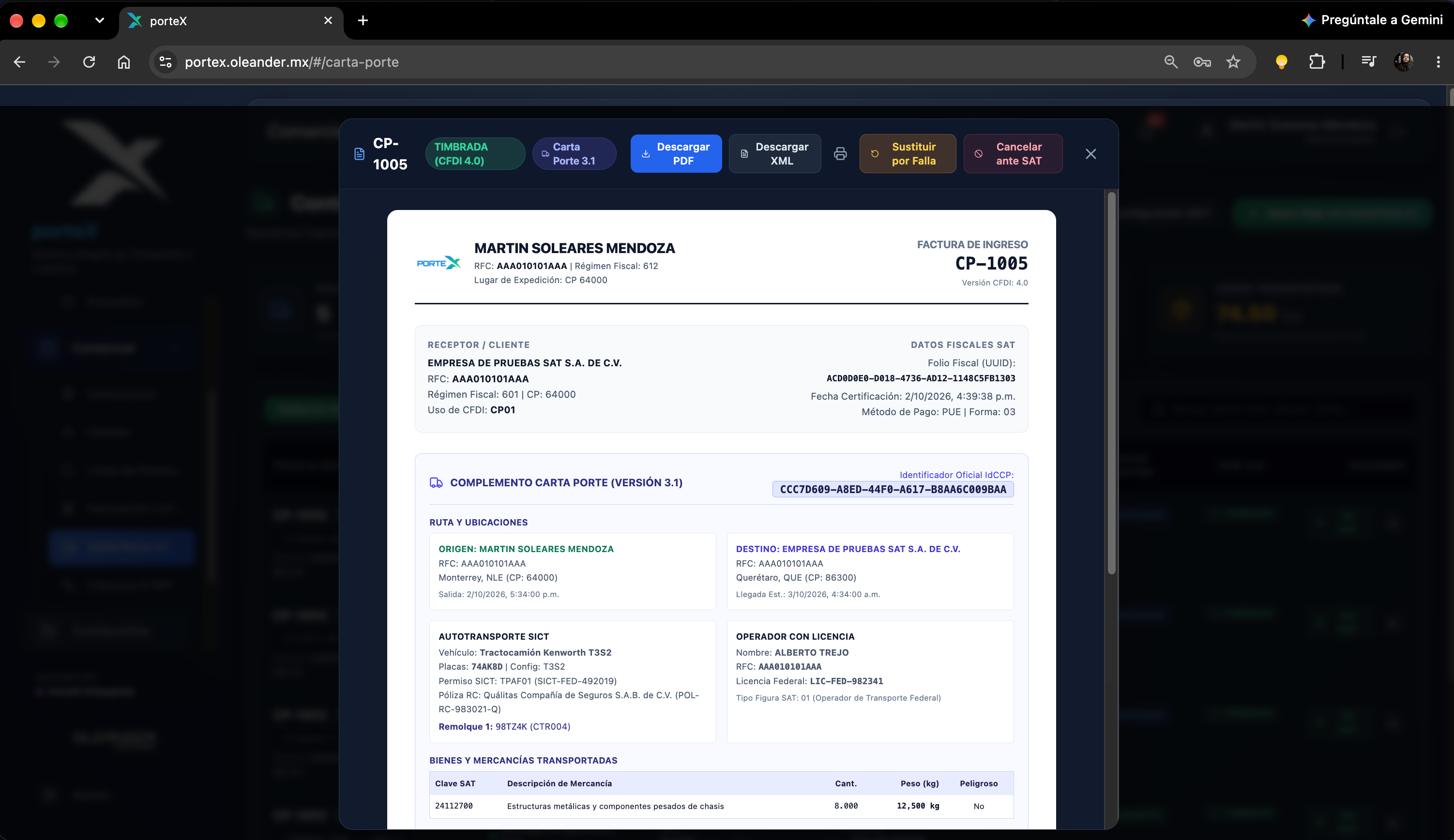Click the modal vertical scrollbar
1454x840 pixels.
coord(1111,384)
